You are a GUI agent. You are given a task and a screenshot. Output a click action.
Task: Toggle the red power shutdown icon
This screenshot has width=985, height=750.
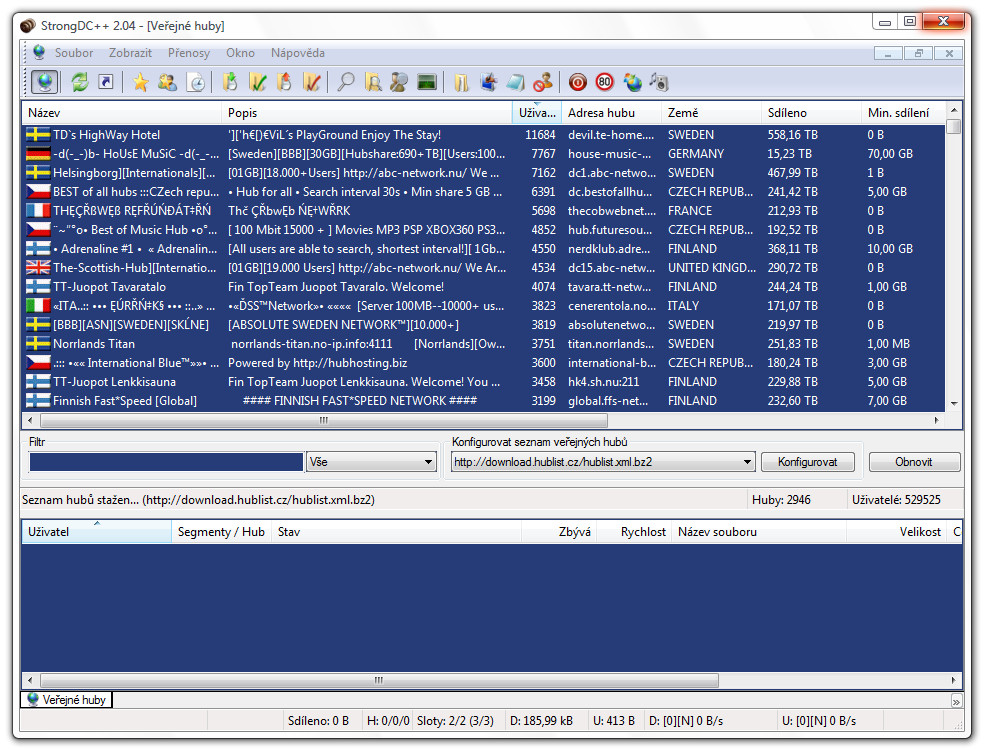(x=578, y=82)
